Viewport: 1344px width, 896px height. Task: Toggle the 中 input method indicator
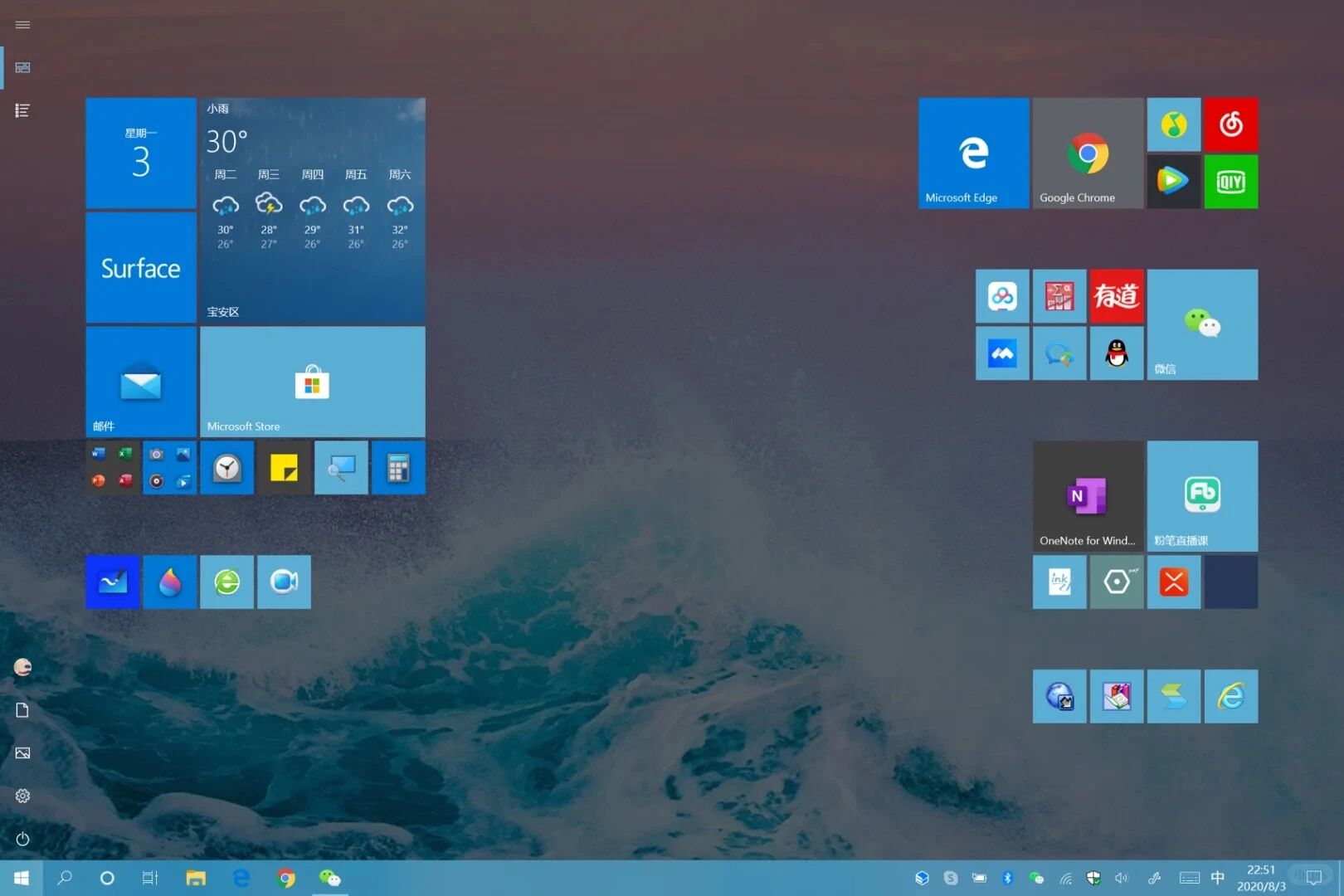1217,877
